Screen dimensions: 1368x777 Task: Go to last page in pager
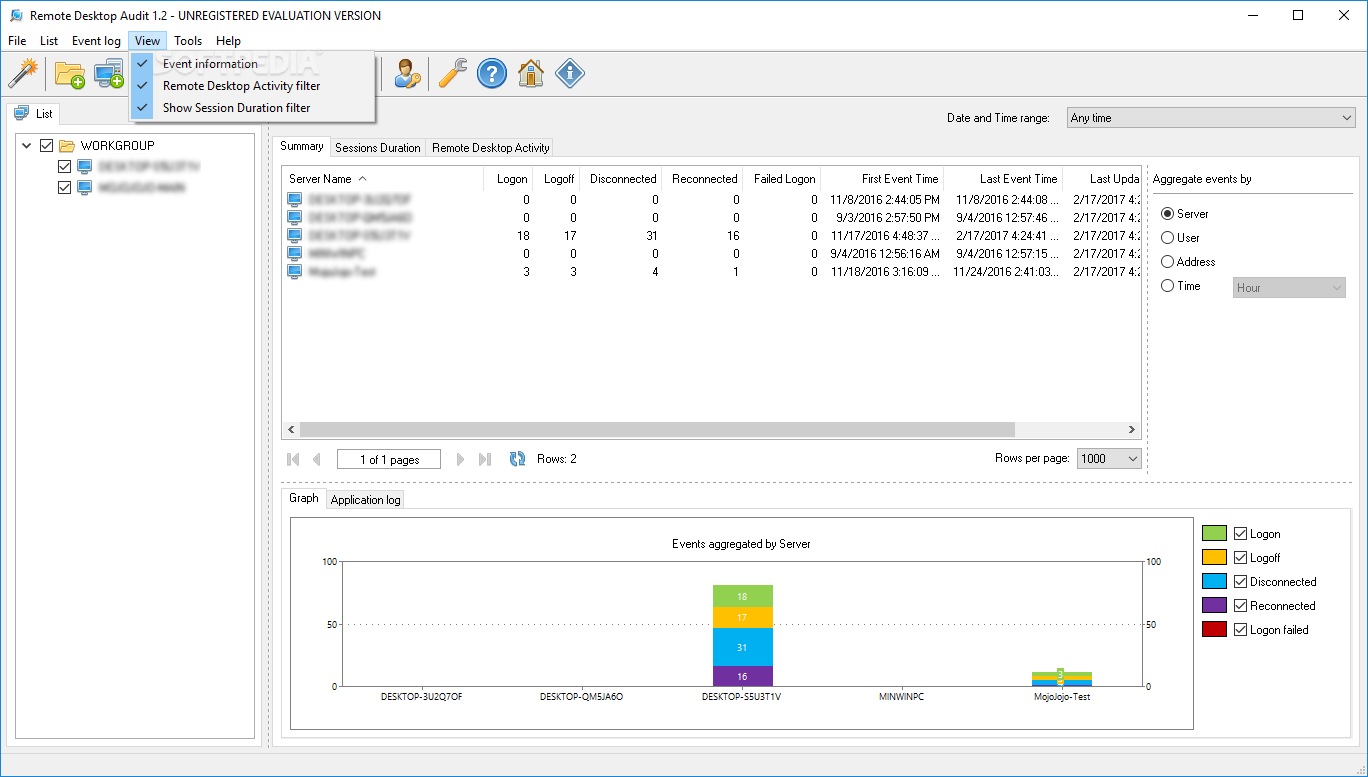(485, 459)
